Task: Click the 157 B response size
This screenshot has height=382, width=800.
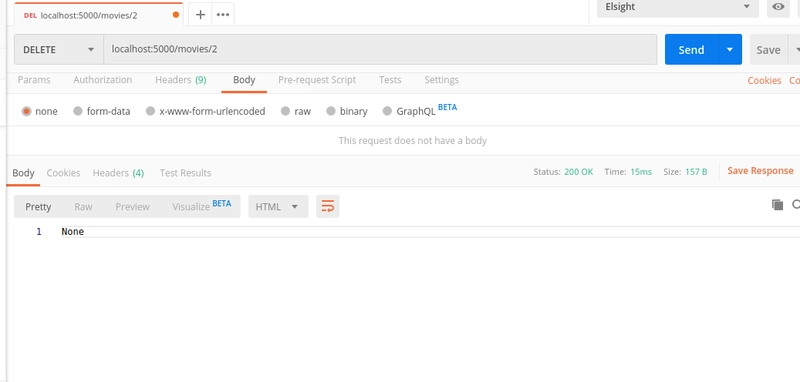Action: 696,172
